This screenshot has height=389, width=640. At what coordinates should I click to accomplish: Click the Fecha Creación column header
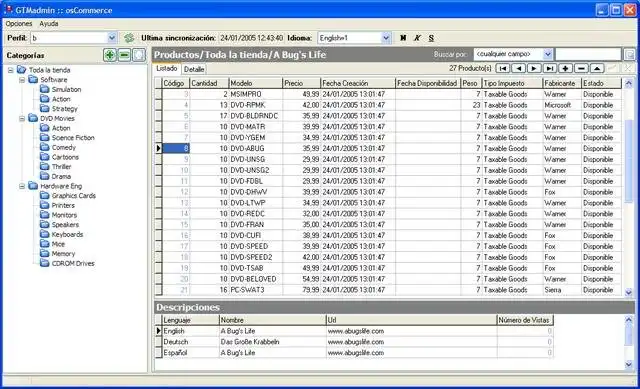(358, 83)
